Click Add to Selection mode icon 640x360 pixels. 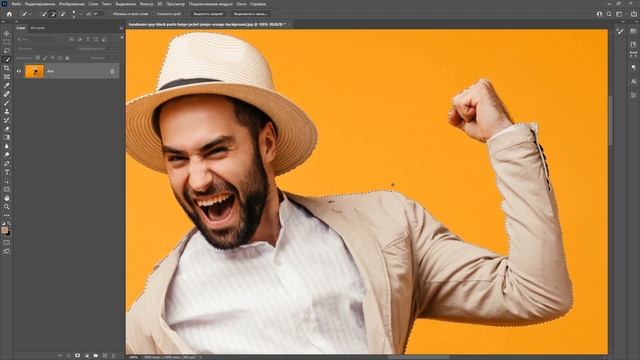click(x=53, y=14)
